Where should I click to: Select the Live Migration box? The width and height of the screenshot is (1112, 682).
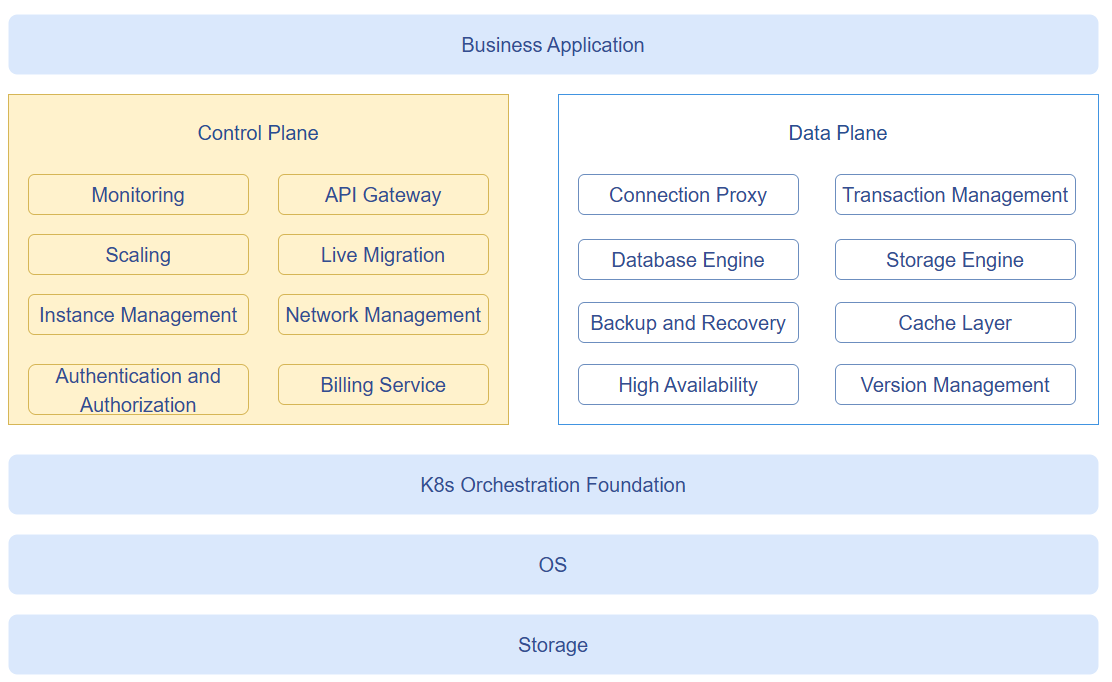(x=383, y=255)
